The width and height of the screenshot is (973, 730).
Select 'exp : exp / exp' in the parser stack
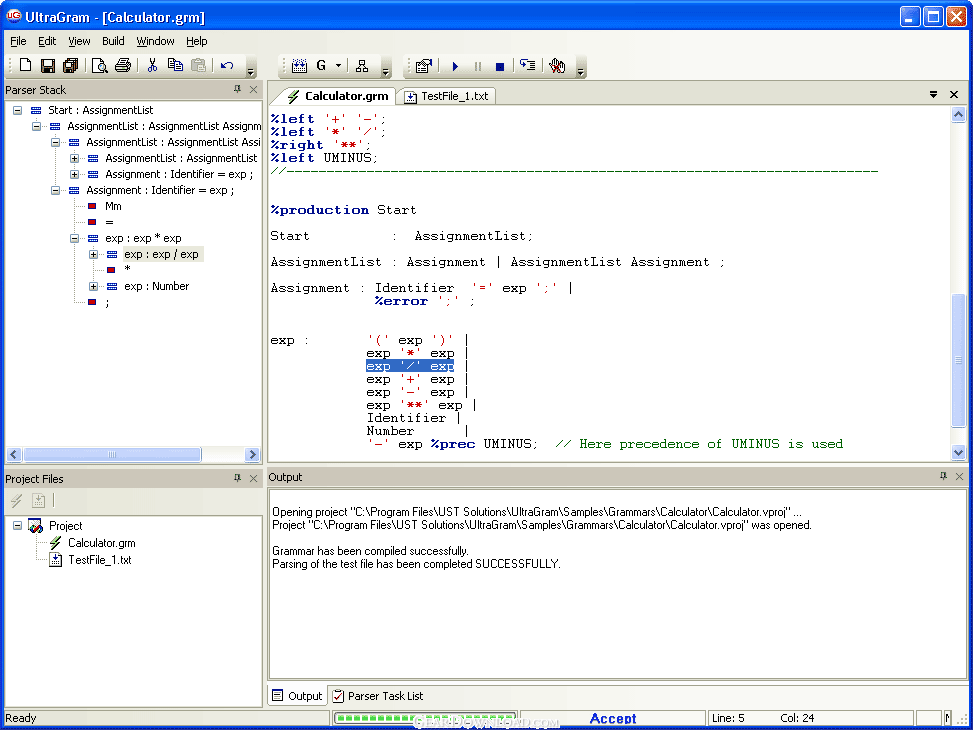[161, 255]
